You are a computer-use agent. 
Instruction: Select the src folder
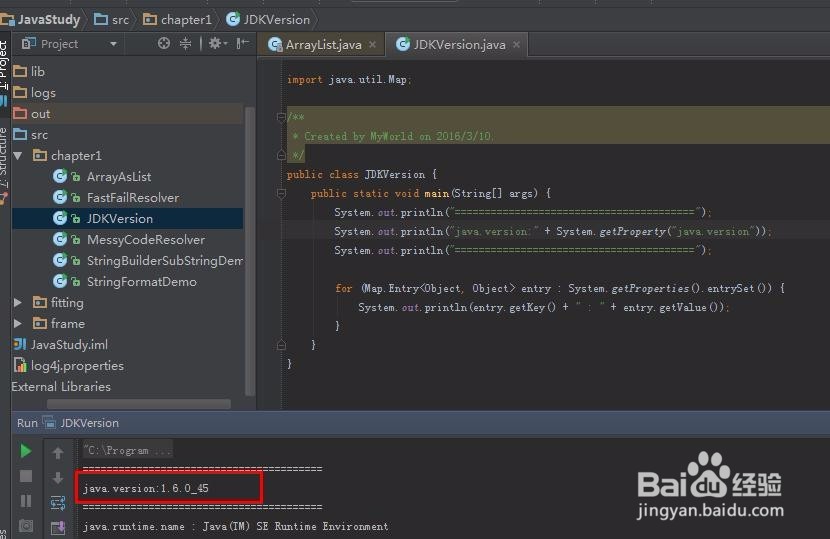pos(30,134)
